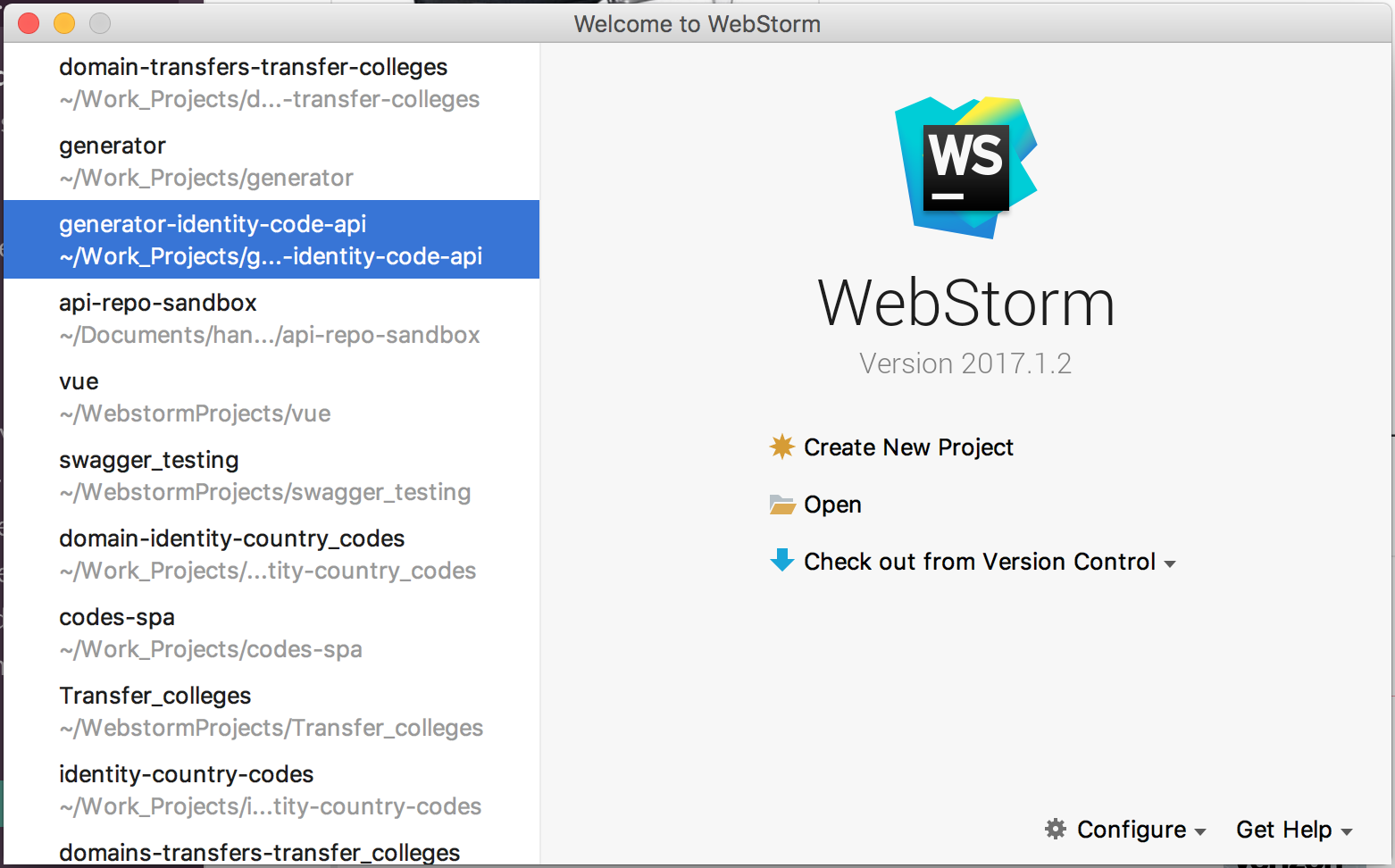Viewport: 1395px width, 868px height.
Task: Open the codes-spa project
Action: coord(271,632)
